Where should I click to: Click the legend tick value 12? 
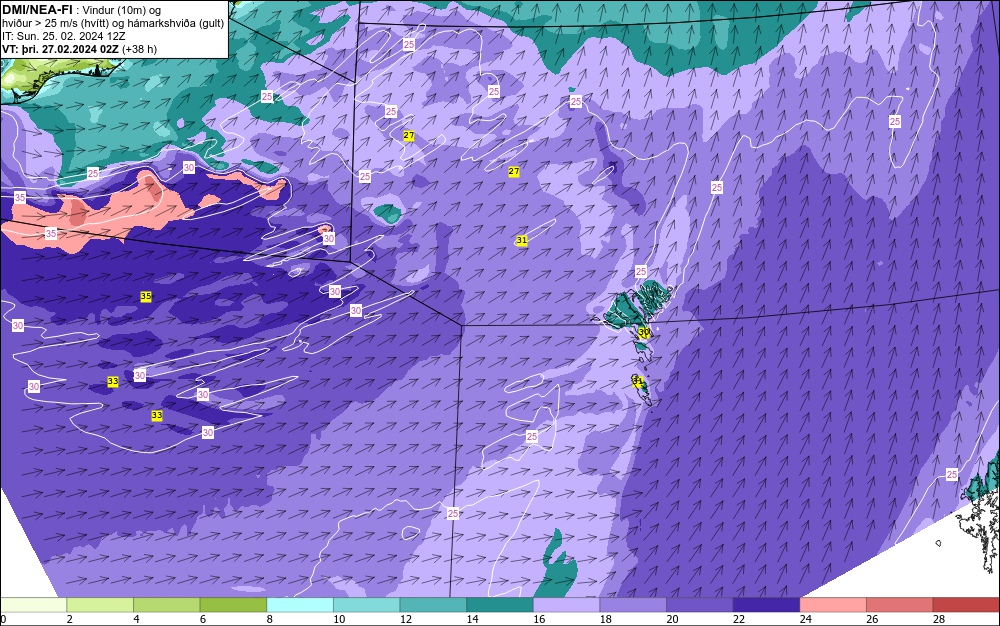(x=406, y=619)
